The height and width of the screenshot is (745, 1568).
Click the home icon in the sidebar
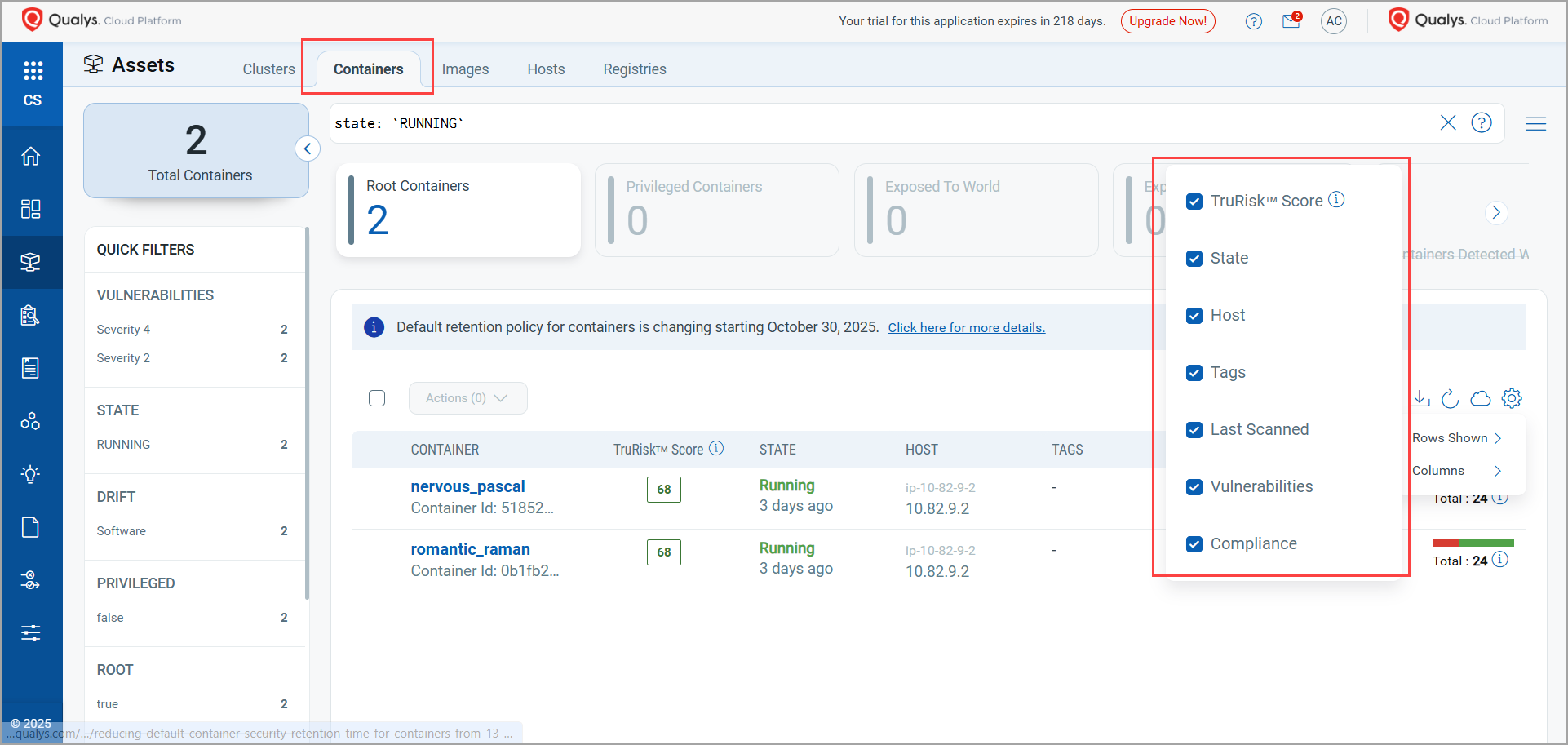[x=31, y=156]
